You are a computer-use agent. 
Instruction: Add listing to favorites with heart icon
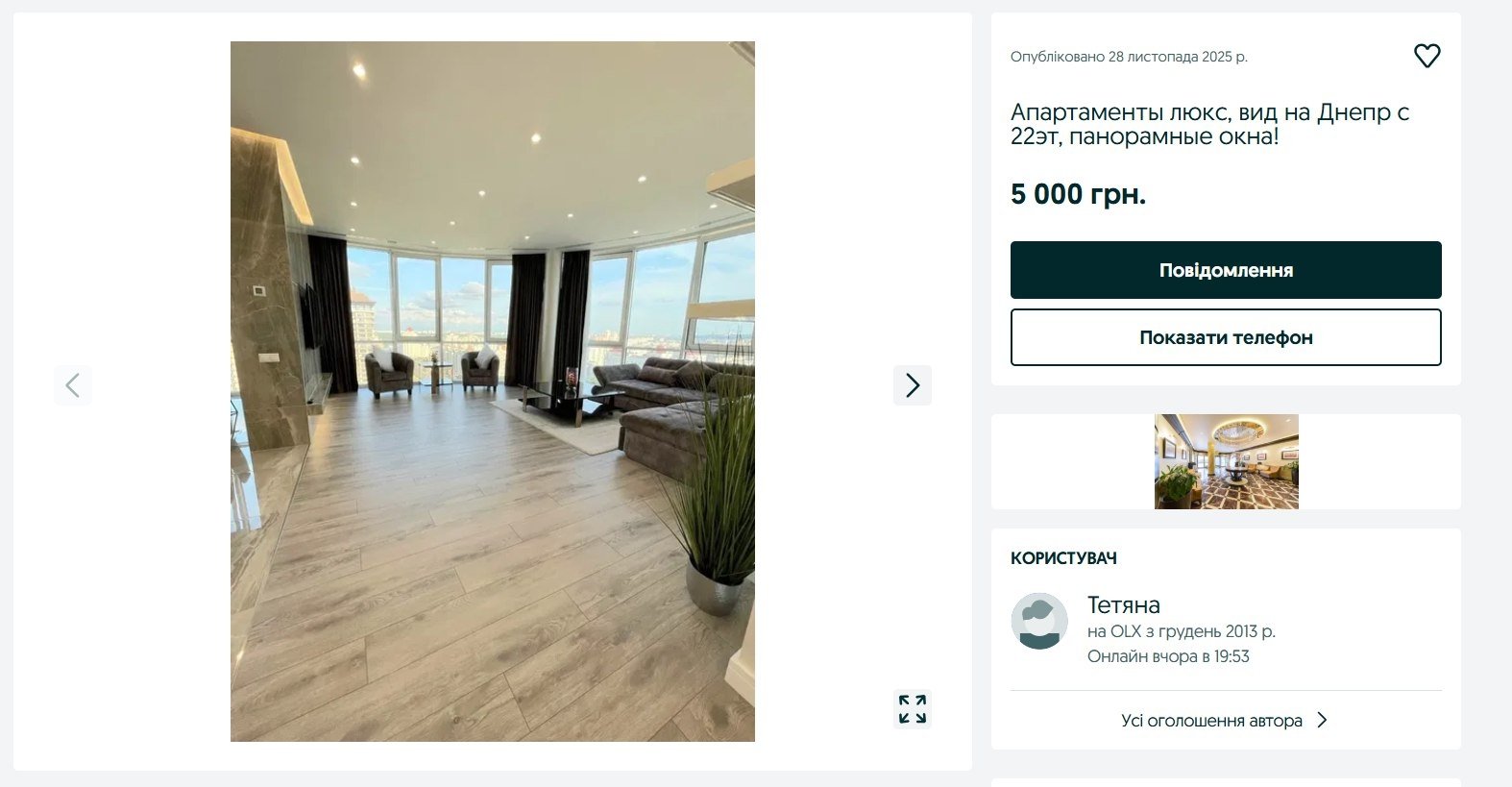[1427, 56]
